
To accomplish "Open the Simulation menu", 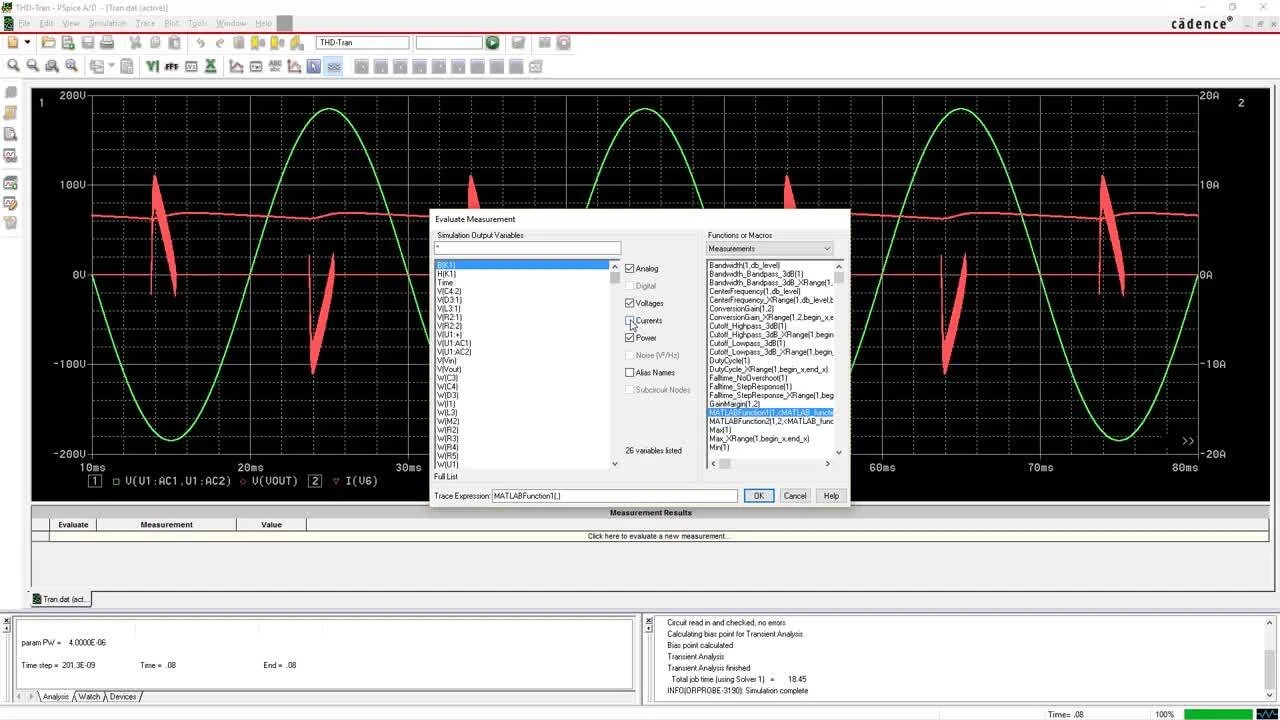I will tap(108, 23).
